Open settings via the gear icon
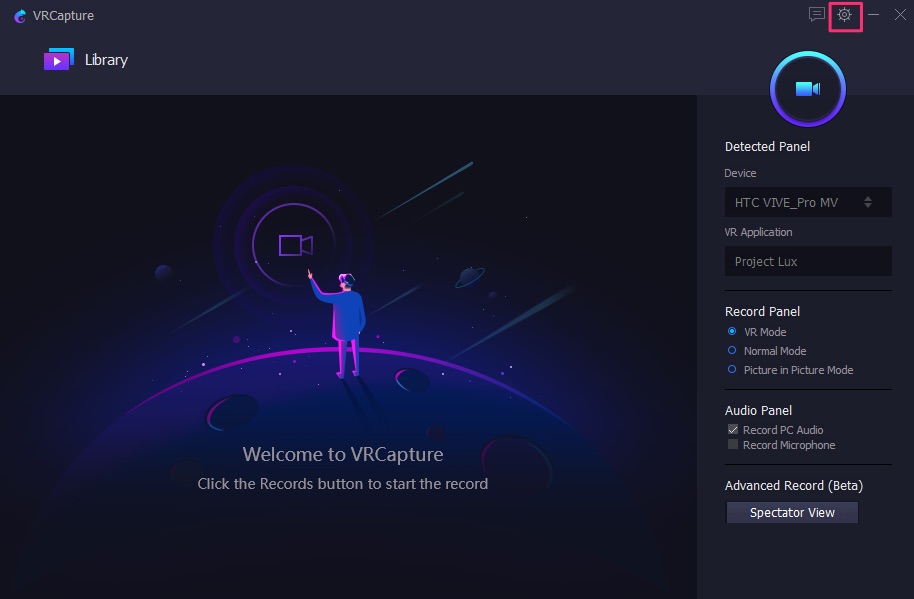914x599 pixels. point(844,15)
